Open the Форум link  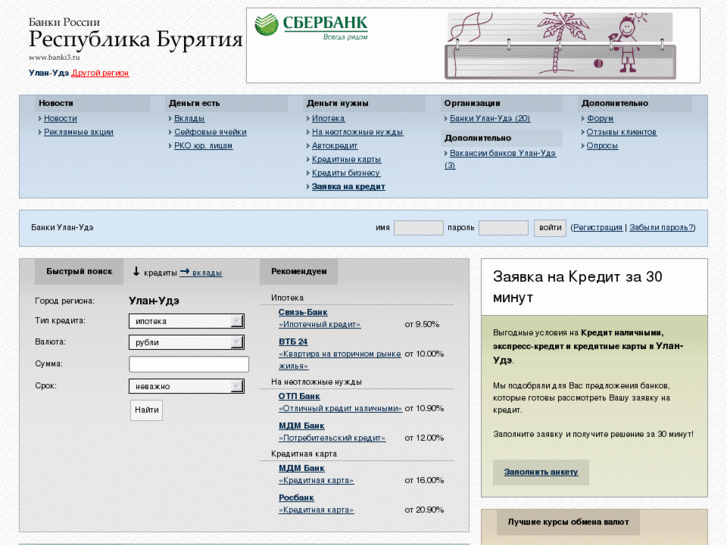click(600, 118)
